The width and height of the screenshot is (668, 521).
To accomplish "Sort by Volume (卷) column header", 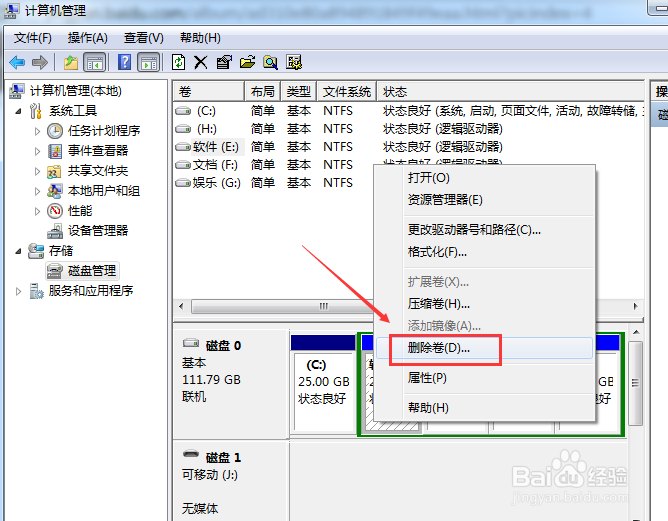I will (x=209, y=91).
